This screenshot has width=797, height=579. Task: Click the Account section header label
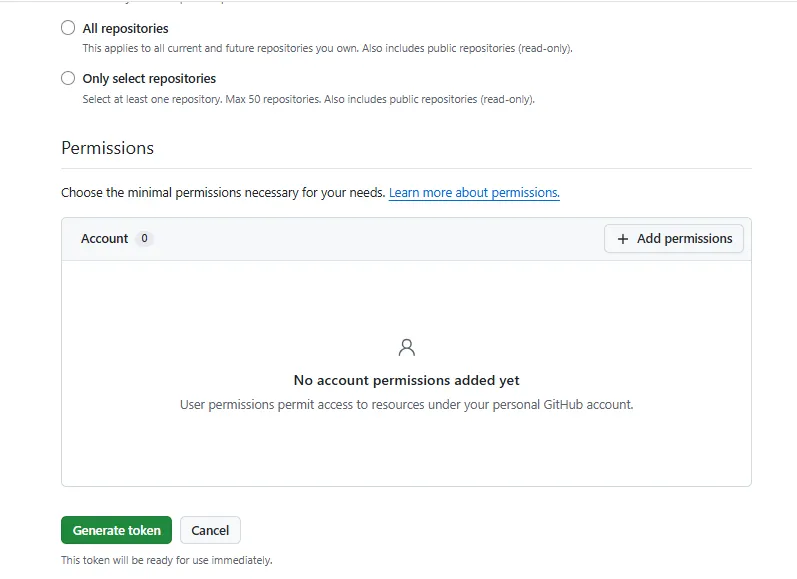point(104,238)
